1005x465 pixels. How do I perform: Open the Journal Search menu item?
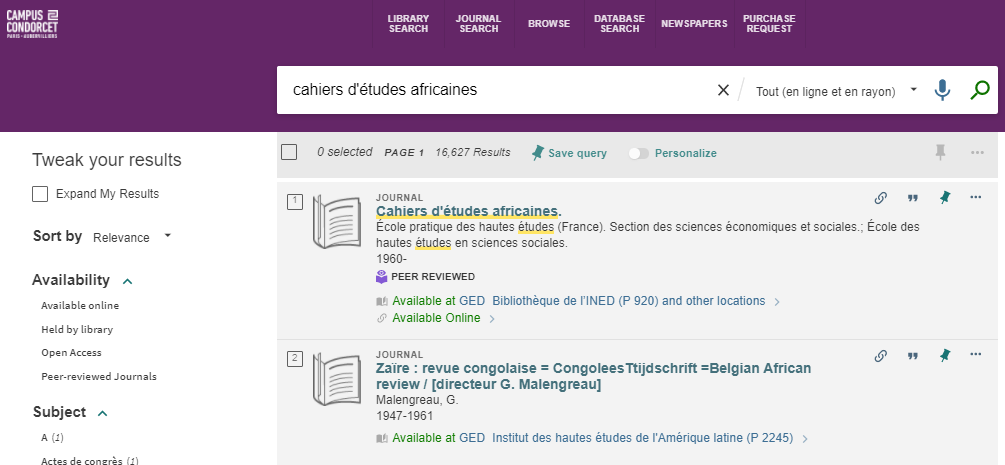coord(478,24)
